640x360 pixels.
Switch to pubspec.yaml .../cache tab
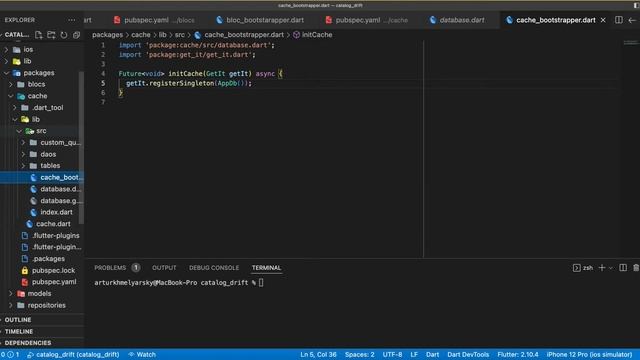(367, 20)
